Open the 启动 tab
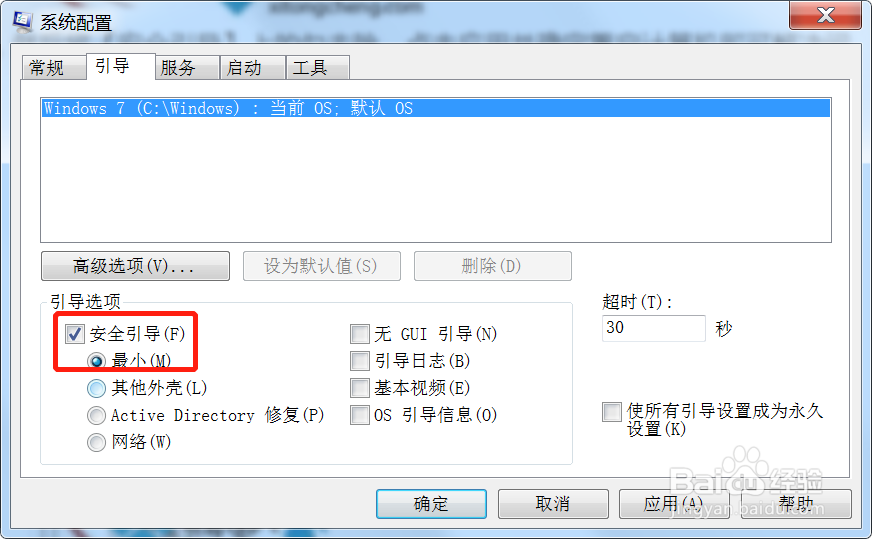This screenshot has width=872, height=539. pos(244,68)
